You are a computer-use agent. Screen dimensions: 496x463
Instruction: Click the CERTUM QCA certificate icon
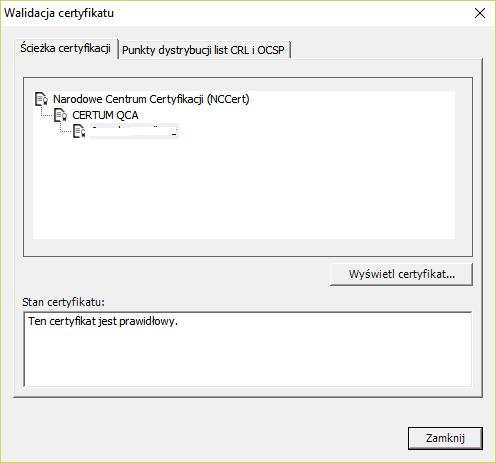61,115
